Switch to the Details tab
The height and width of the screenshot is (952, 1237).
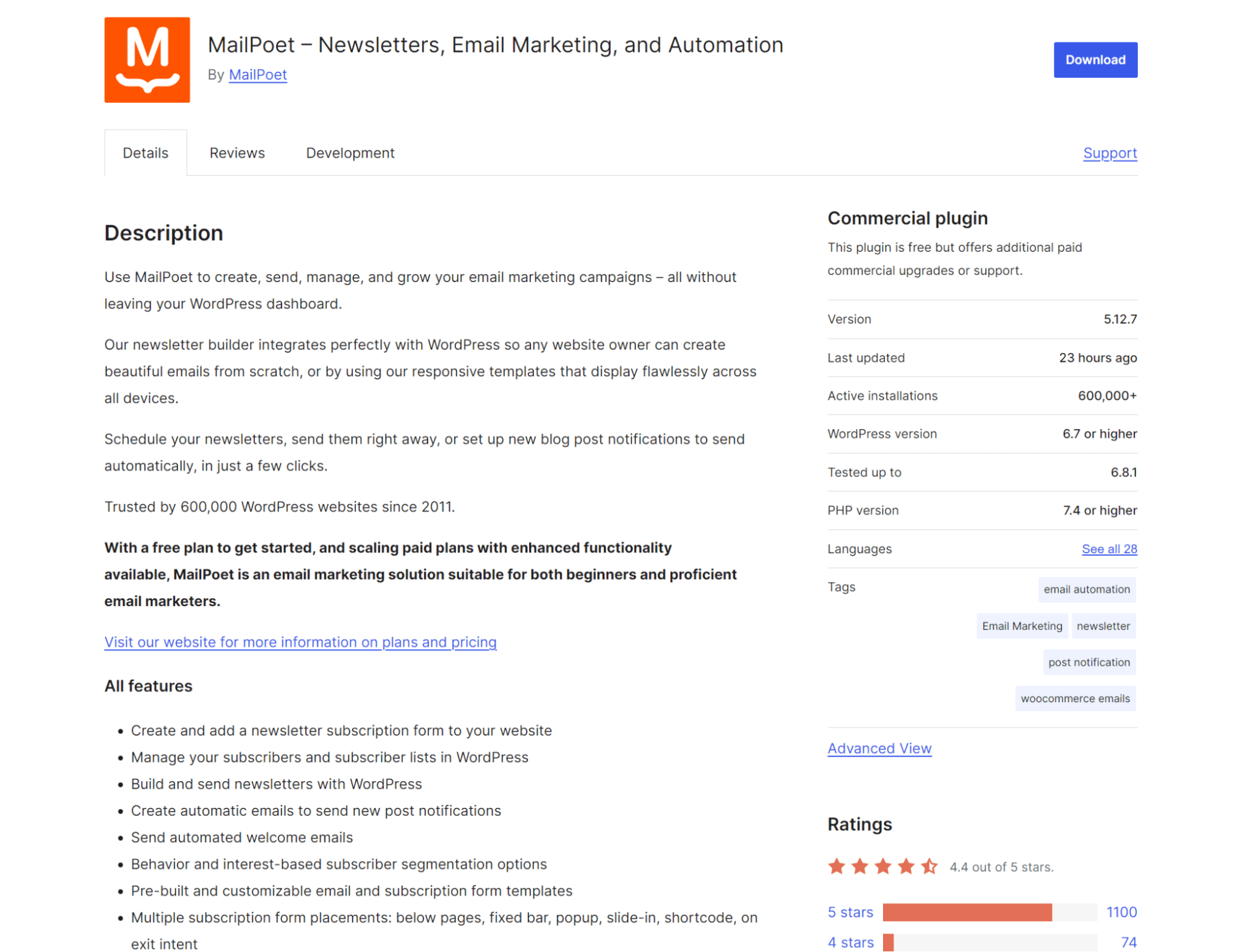tap(145, 153)
